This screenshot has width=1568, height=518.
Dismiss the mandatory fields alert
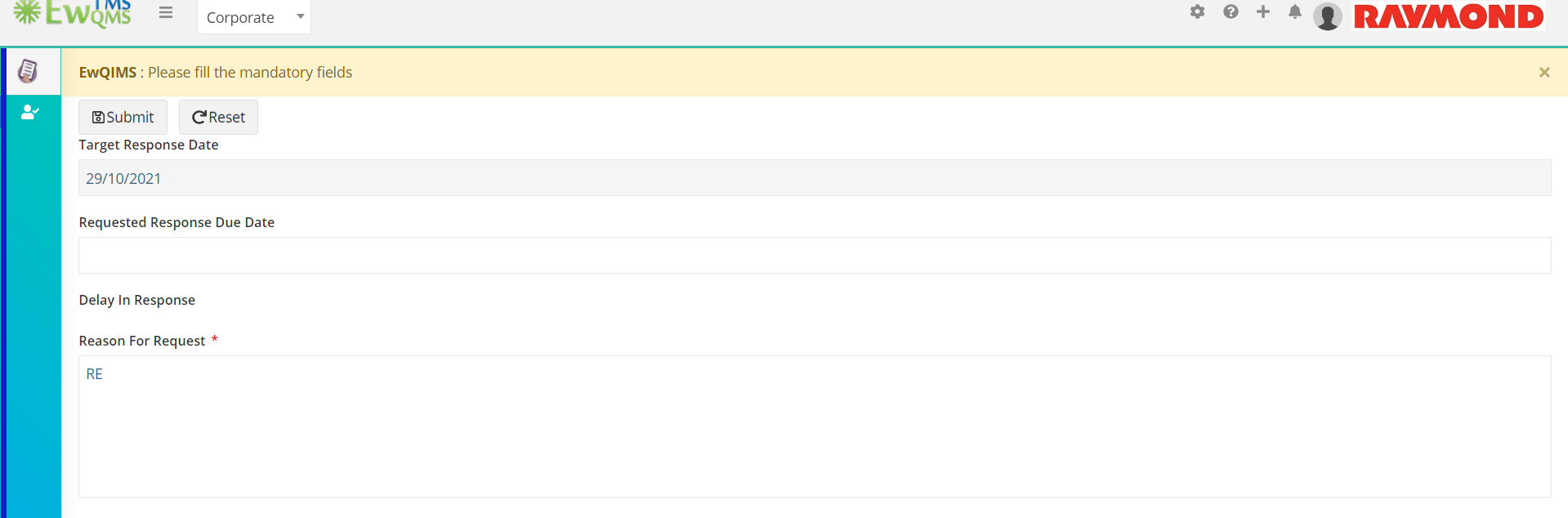click(1544, 73)
